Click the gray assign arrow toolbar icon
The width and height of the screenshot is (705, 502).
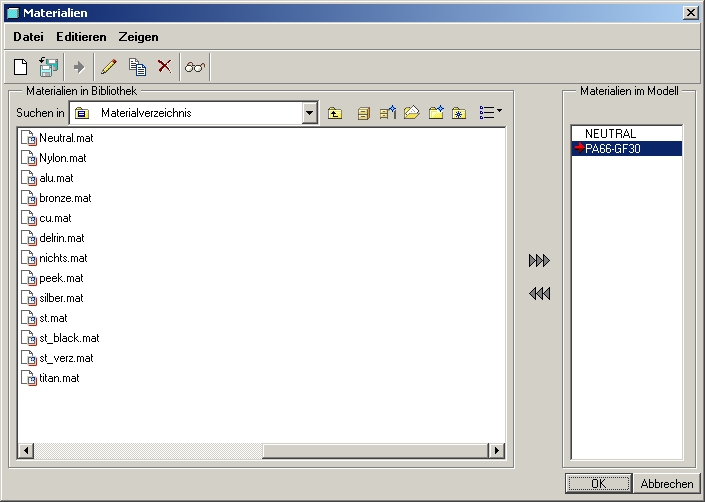pos(79,67)
